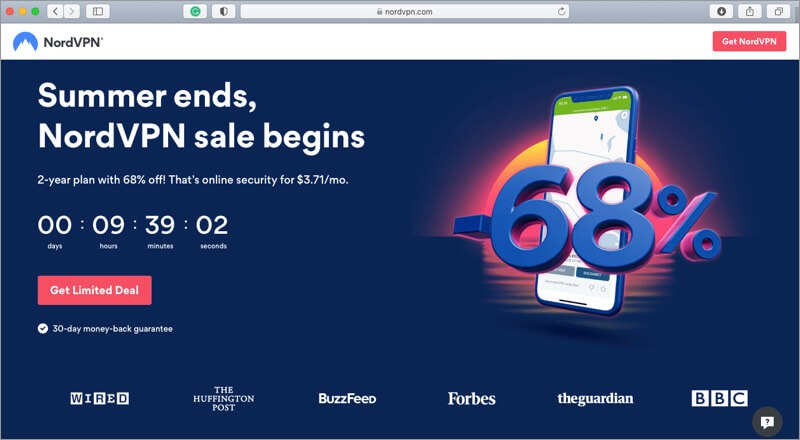Click theguardian logo

(x=595, y=398)
